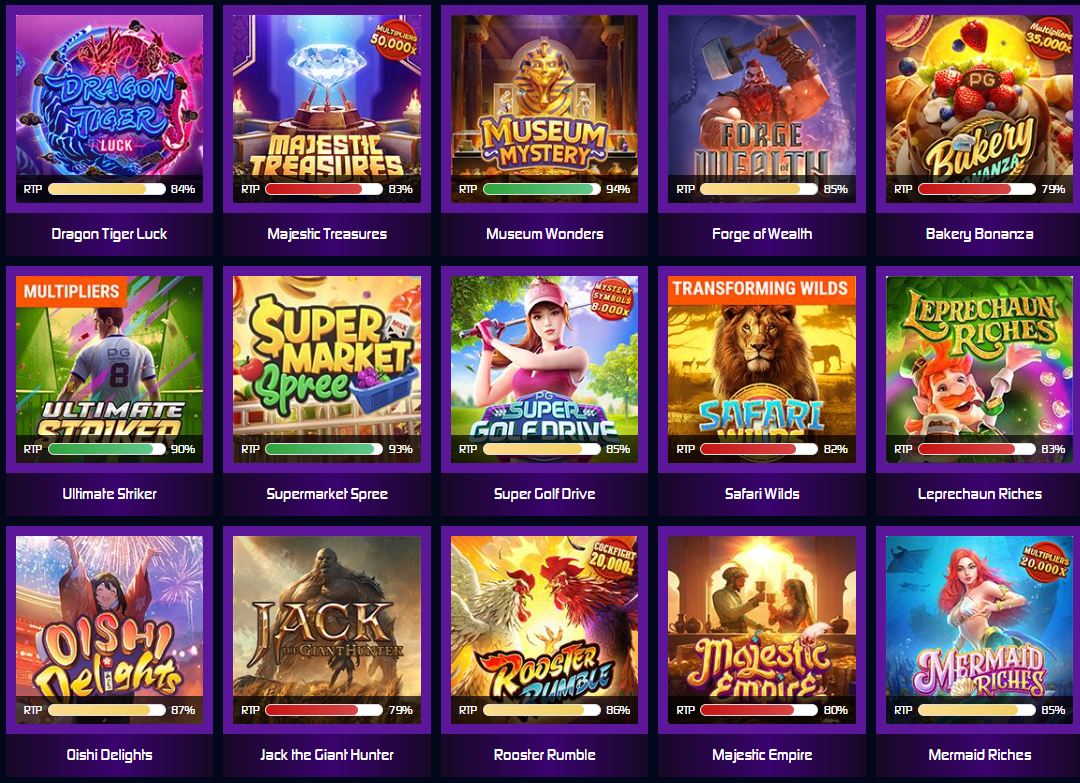
Task: Click the Multipliers badge on Ultimate Striker
Action: point(72,291)
